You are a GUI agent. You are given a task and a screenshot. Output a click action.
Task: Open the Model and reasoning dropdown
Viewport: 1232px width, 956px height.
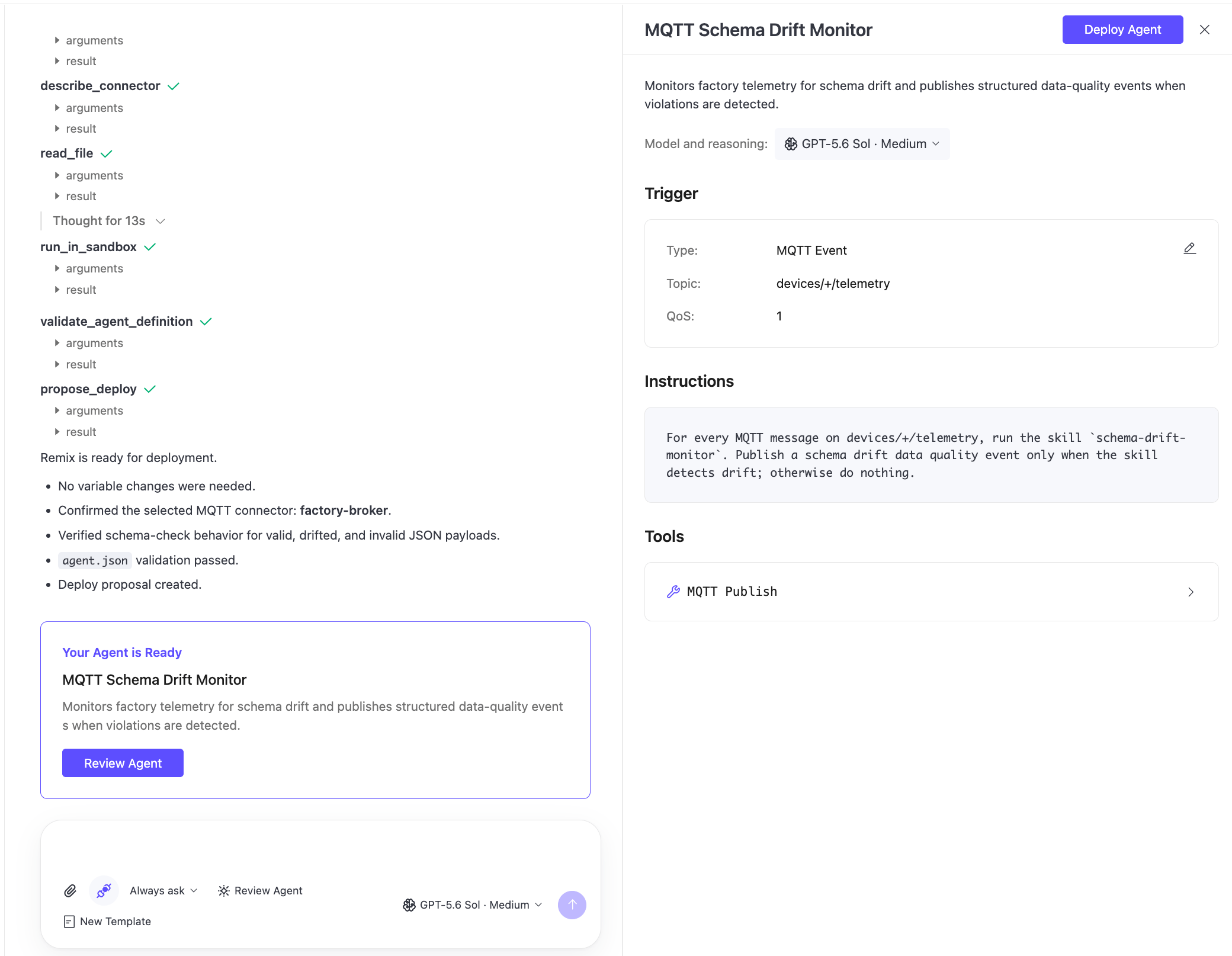[862, 144]
